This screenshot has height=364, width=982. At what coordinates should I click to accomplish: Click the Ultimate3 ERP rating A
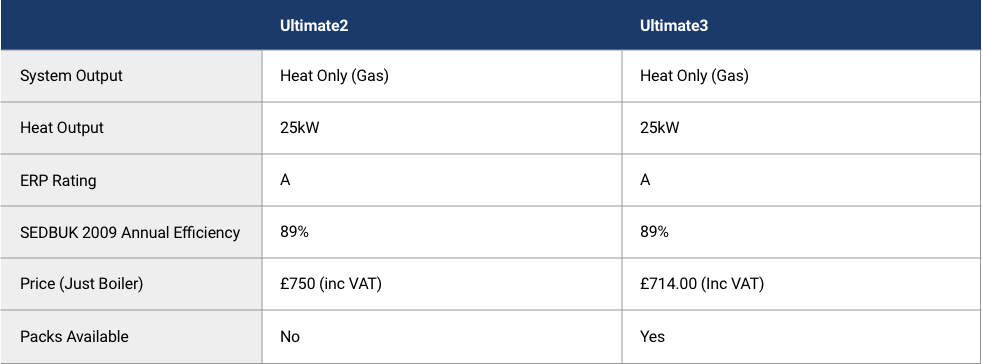[x=645, y=180]
